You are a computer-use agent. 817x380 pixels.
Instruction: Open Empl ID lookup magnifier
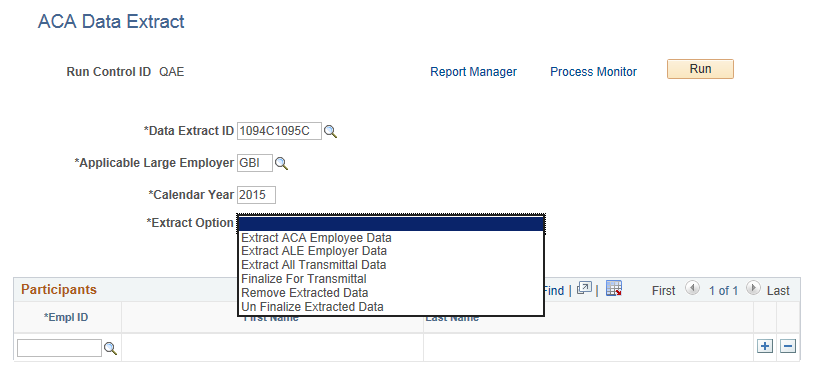point(110,349)
